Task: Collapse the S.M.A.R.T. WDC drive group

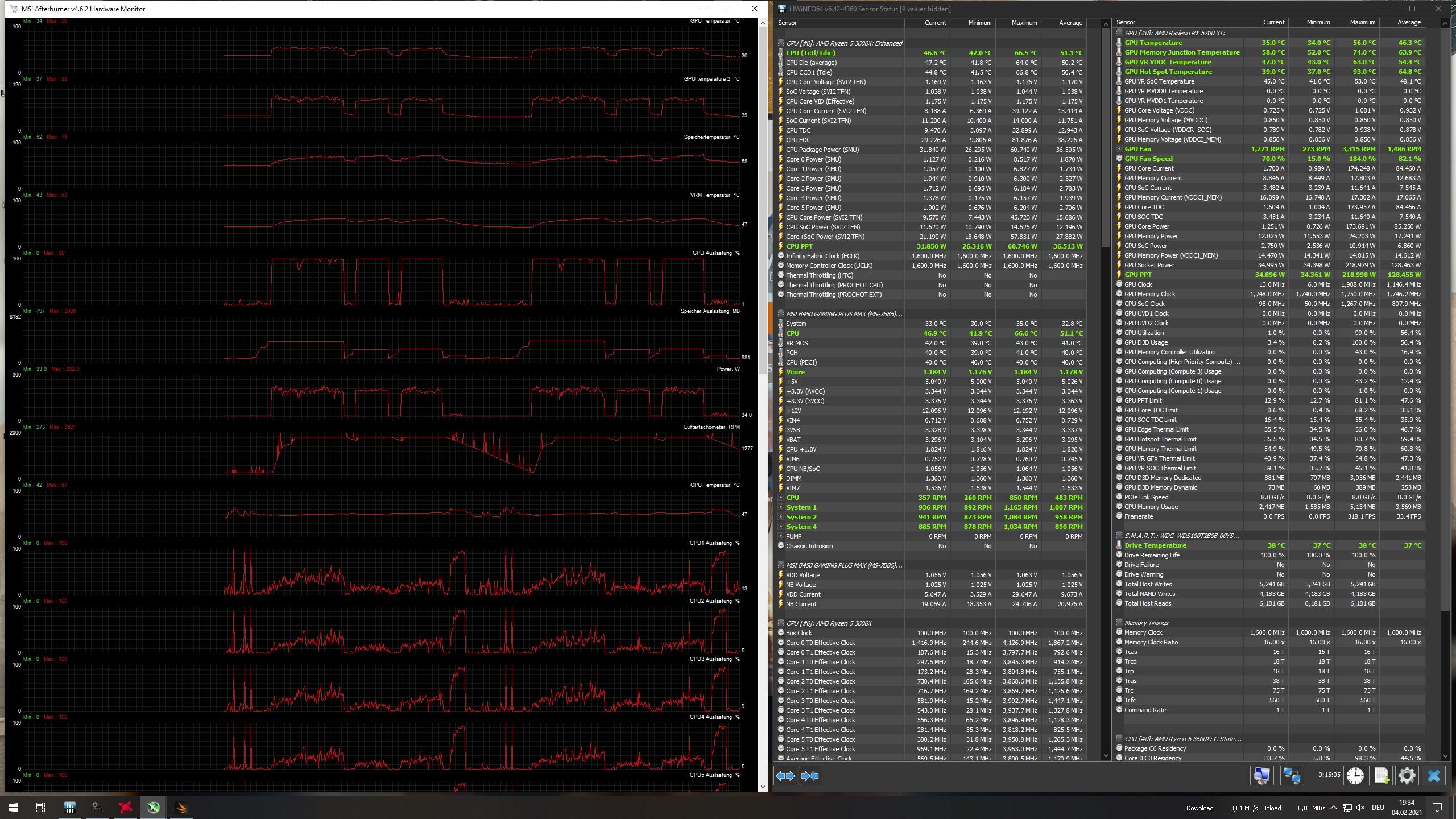Action: click(1119, 536)
